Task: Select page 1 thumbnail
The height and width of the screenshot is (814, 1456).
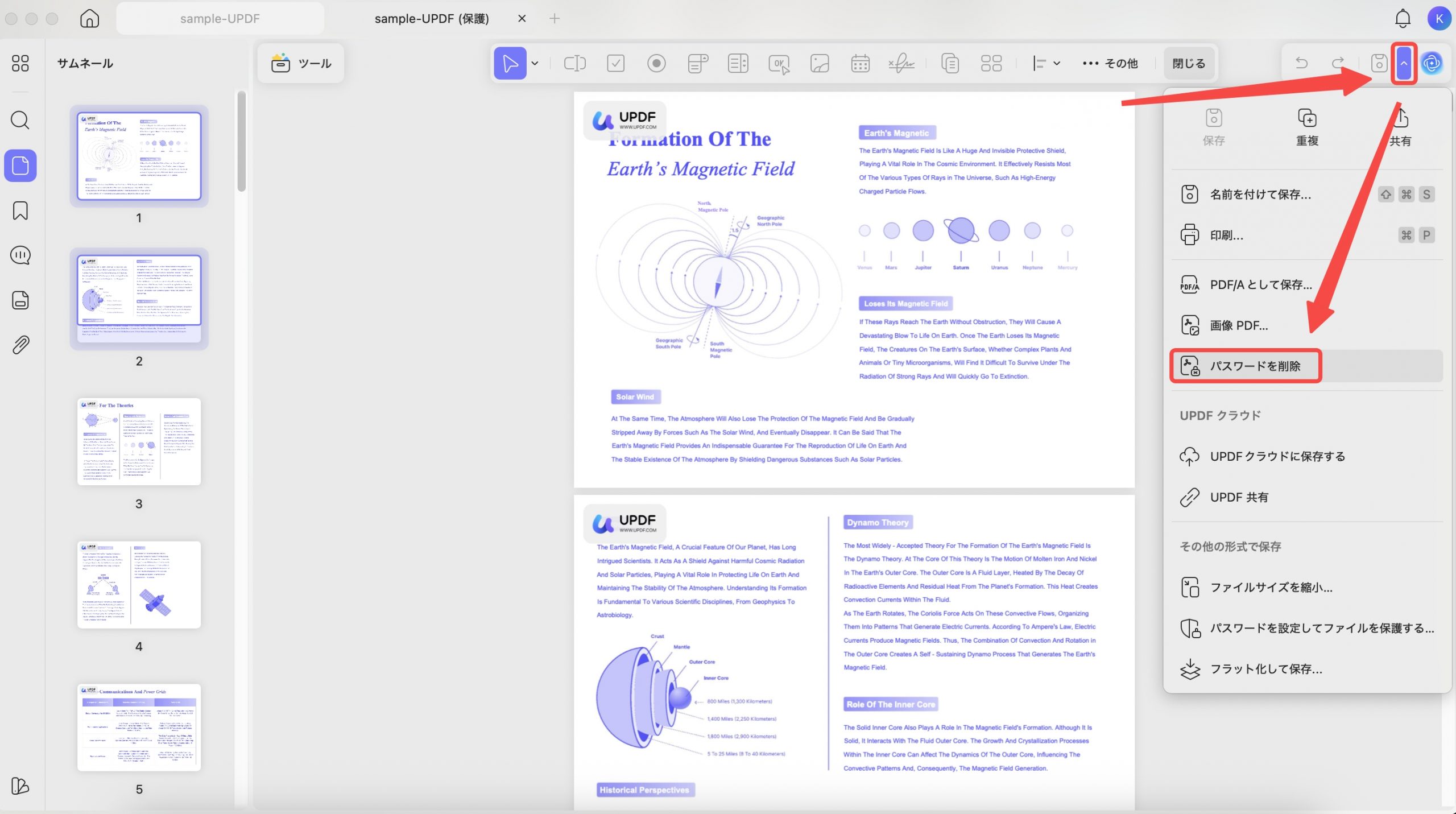Action: 139,156
